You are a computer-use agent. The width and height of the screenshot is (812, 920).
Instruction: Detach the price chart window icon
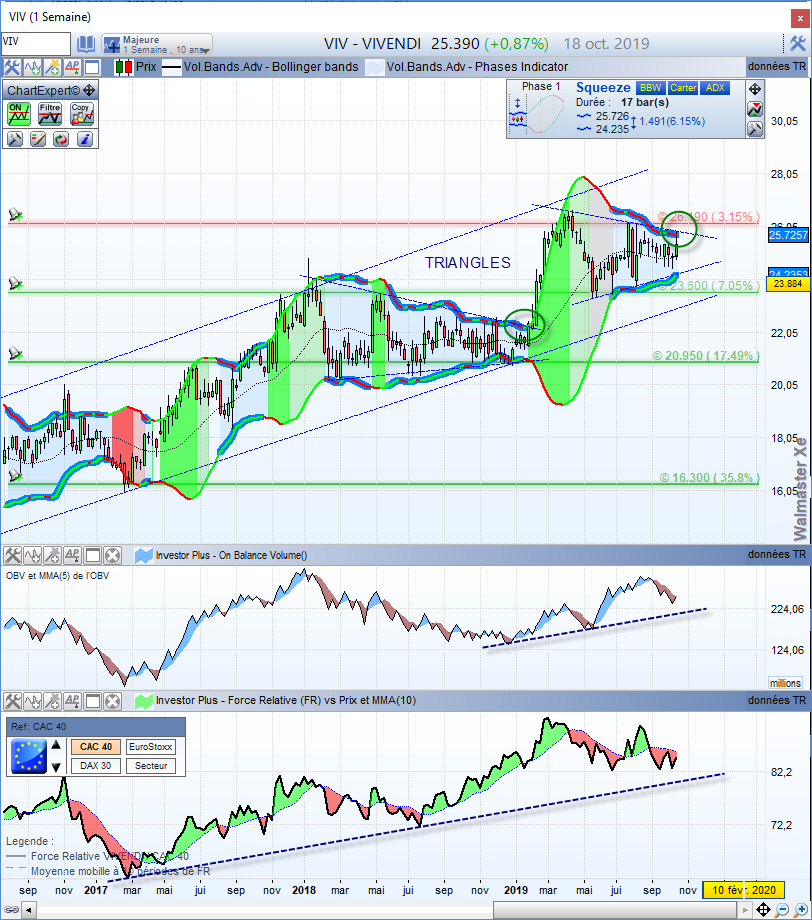pyautogui.click(x=92, y=67)
